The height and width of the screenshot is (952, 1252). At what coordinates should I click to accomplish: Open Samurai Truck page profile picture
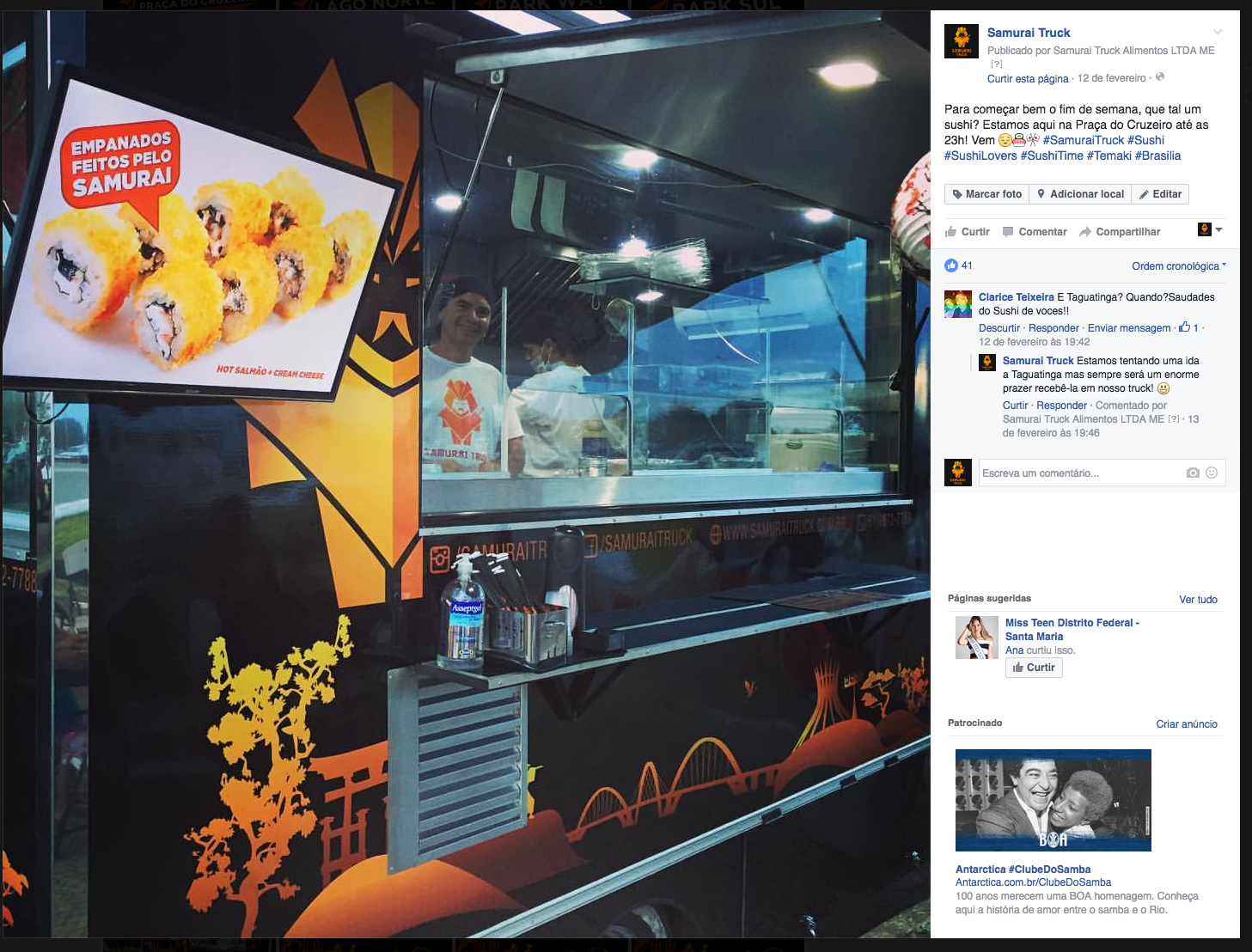(x=962, y=41)
